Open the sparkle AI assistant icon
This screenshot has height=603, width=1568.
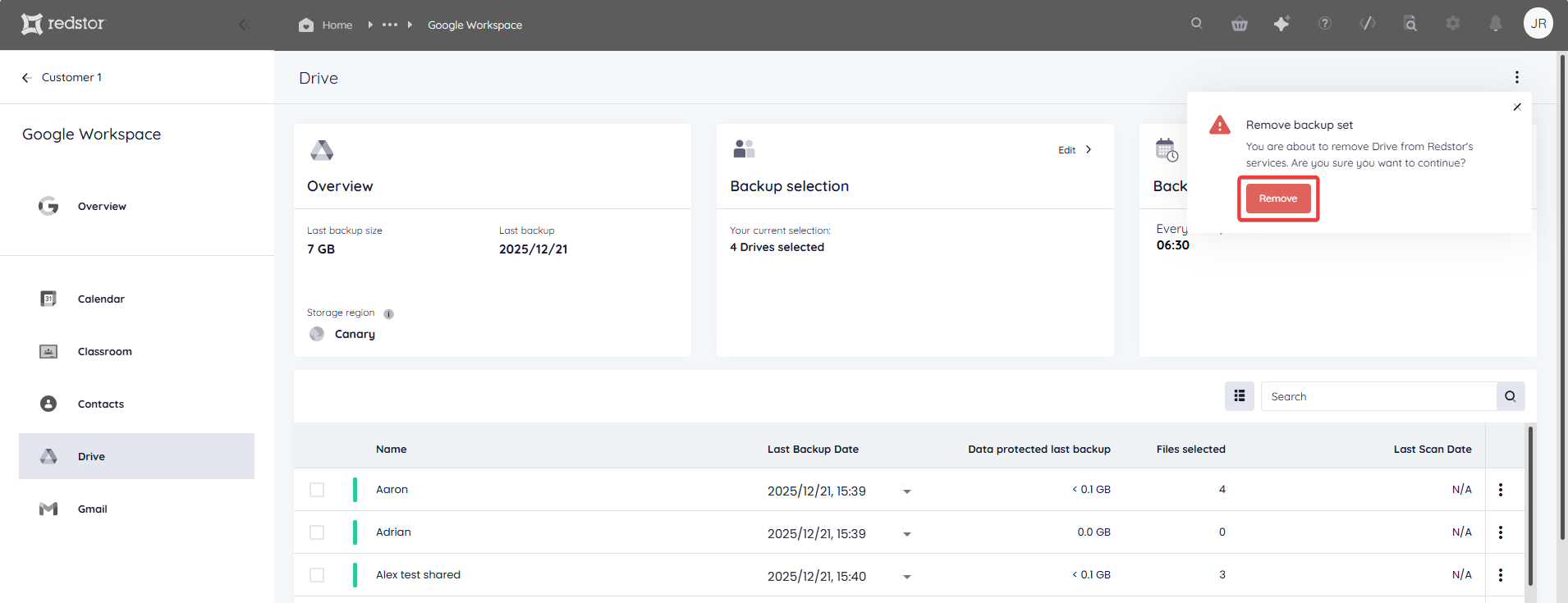click(1281, 24)
